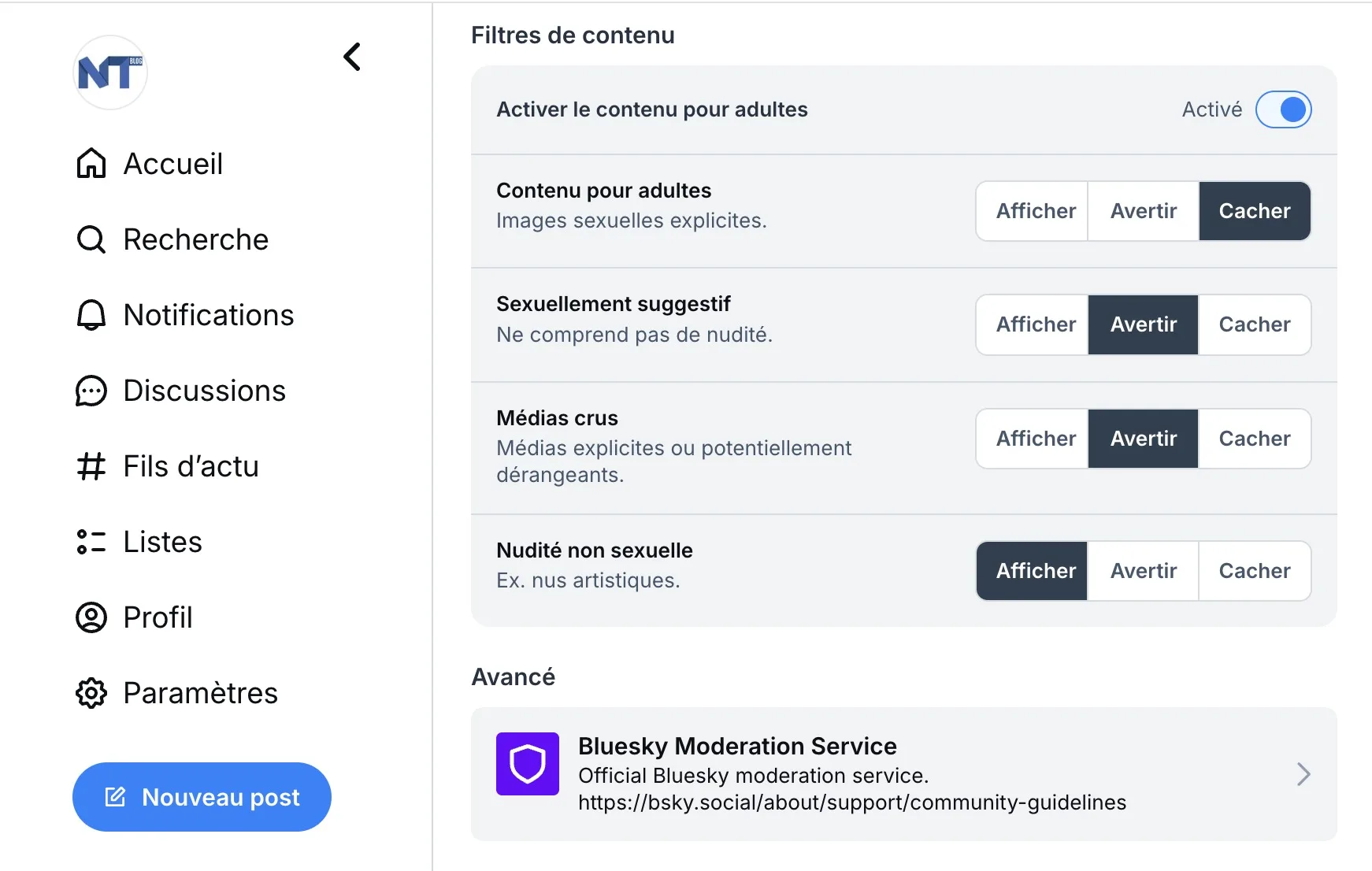Open Paramètres gear icon
Screen dimensions: 1372x871
pos(91,693)
